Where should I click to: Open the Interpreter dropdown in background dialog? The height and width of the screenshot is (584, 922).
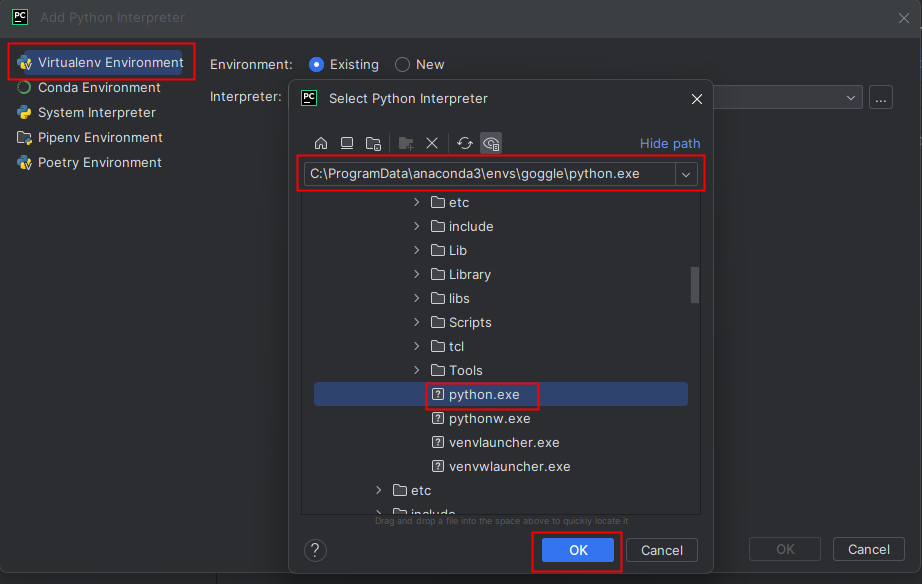click(x=851, y=98)
